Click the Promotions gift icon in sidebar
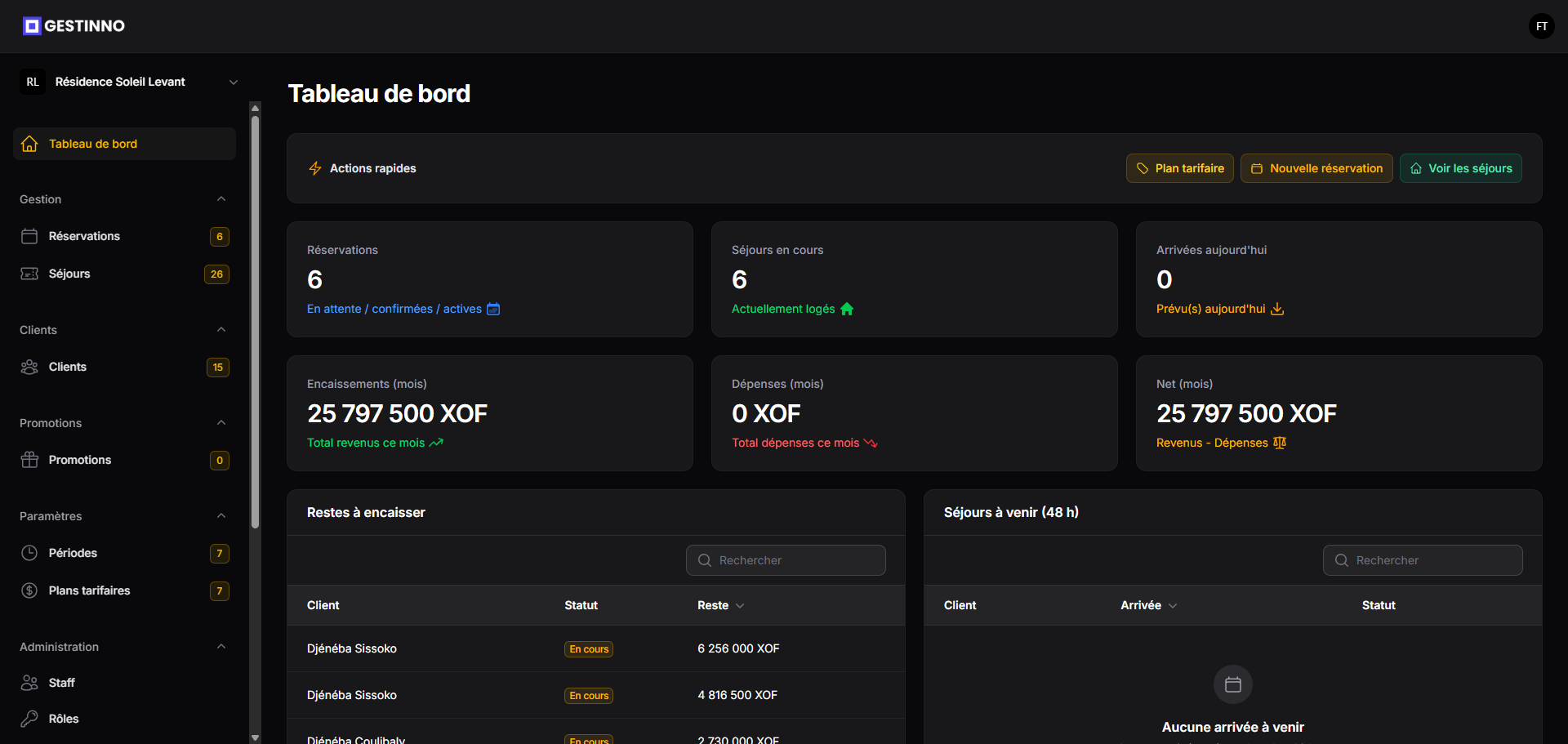1568x744 pixels. click(x=29, y=460)
